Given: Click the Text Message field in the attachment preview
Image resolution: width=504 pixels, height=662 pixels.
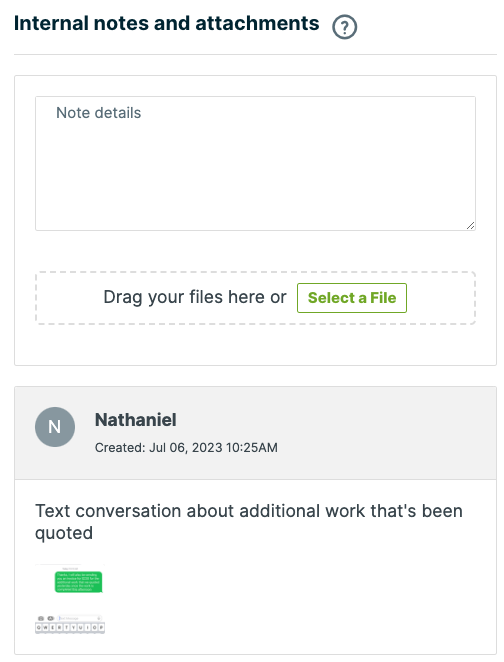Looking at the screenshot, I should 79,618.
